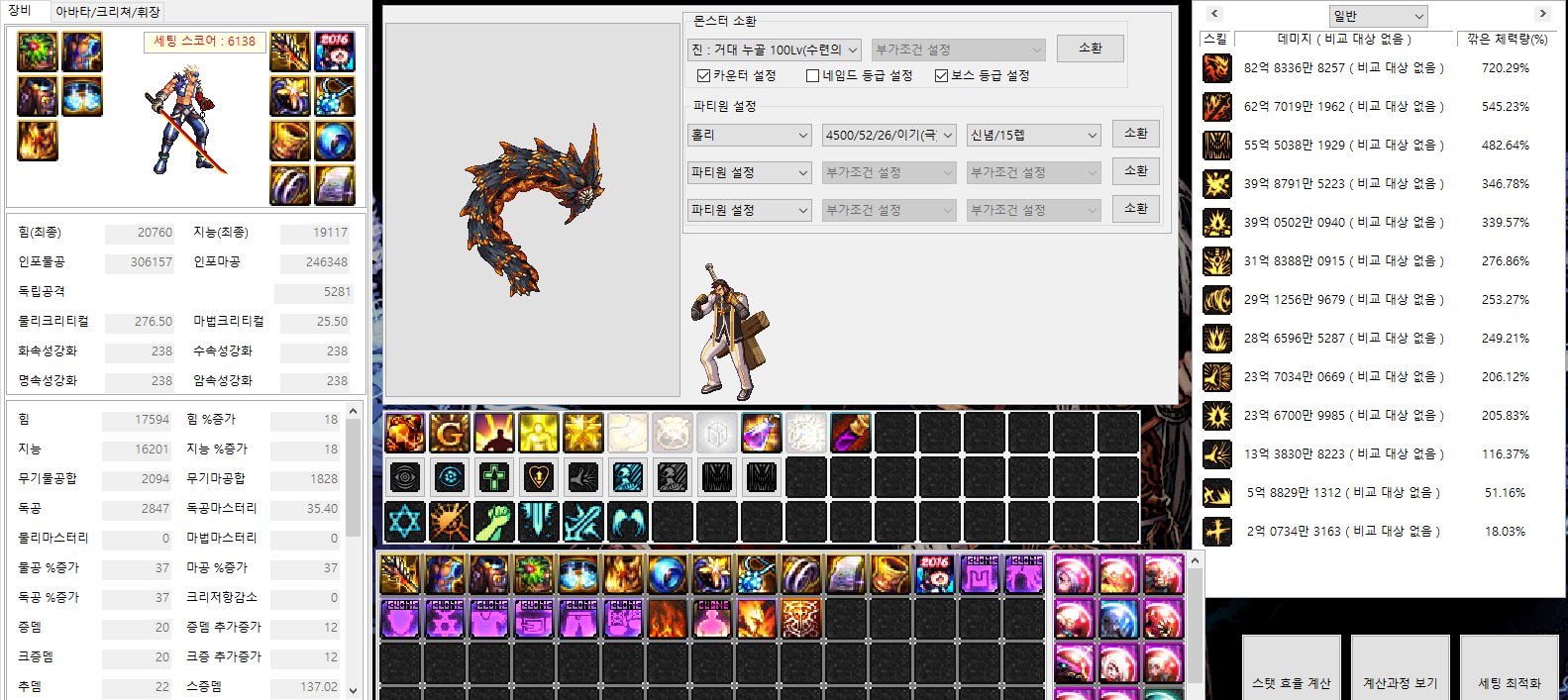The width and height of the screenshot is (1568, 700).
Task: Open the monster selection dropdown 진 : 거대 누골
Action: click(774, 50)
